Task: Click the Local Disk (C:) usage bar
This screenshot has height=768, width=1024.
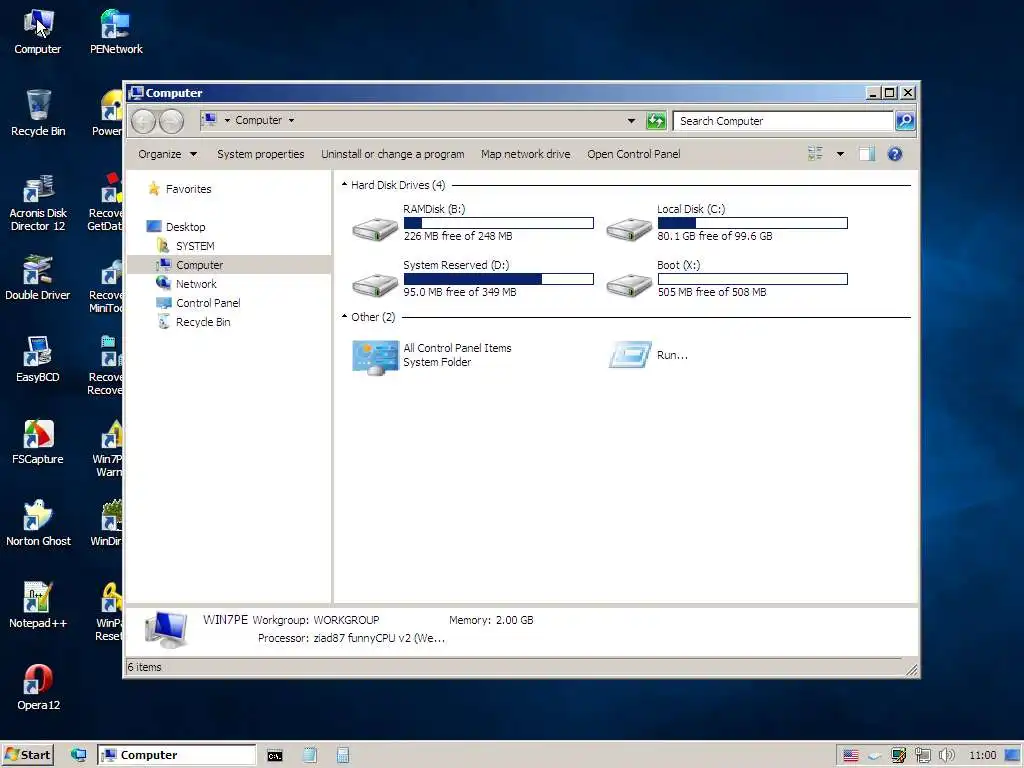Action: (752, 223)
